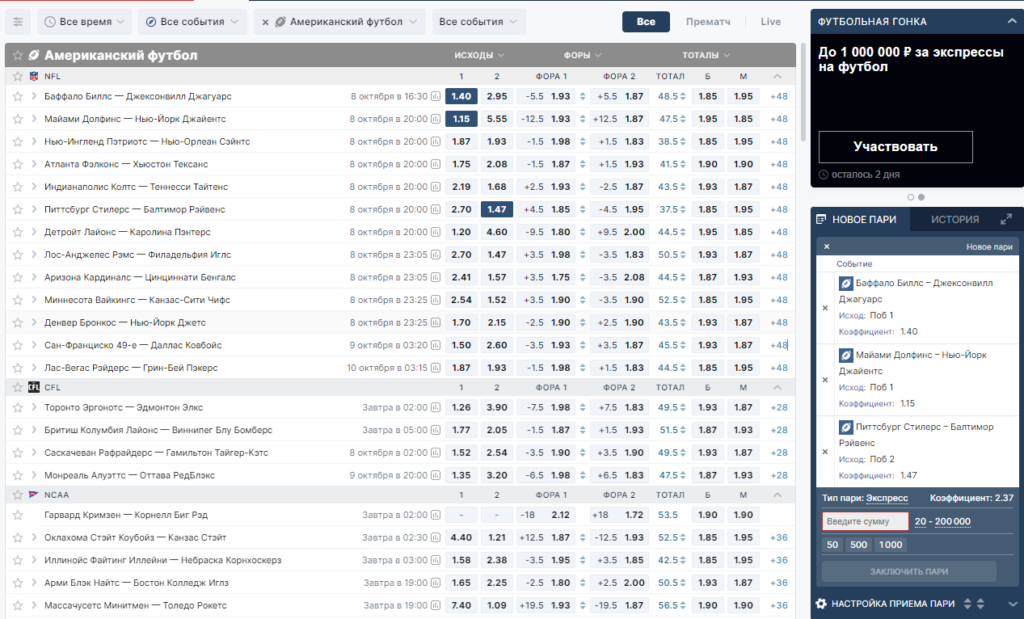Screen dimensions: 1024x619
Task: Favorite the 'Американский футбол' section star
Action: tap(18, 56)
